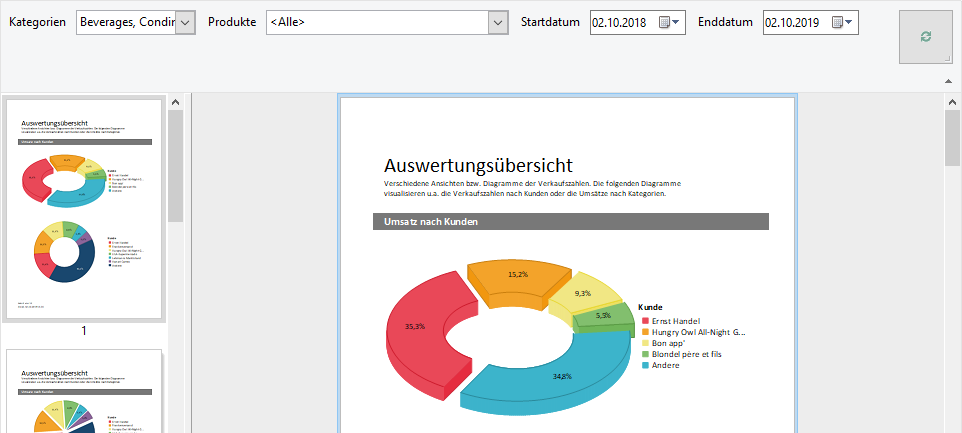Expand the Produkte dropdown list
The image size is (962, 433).
500,23
